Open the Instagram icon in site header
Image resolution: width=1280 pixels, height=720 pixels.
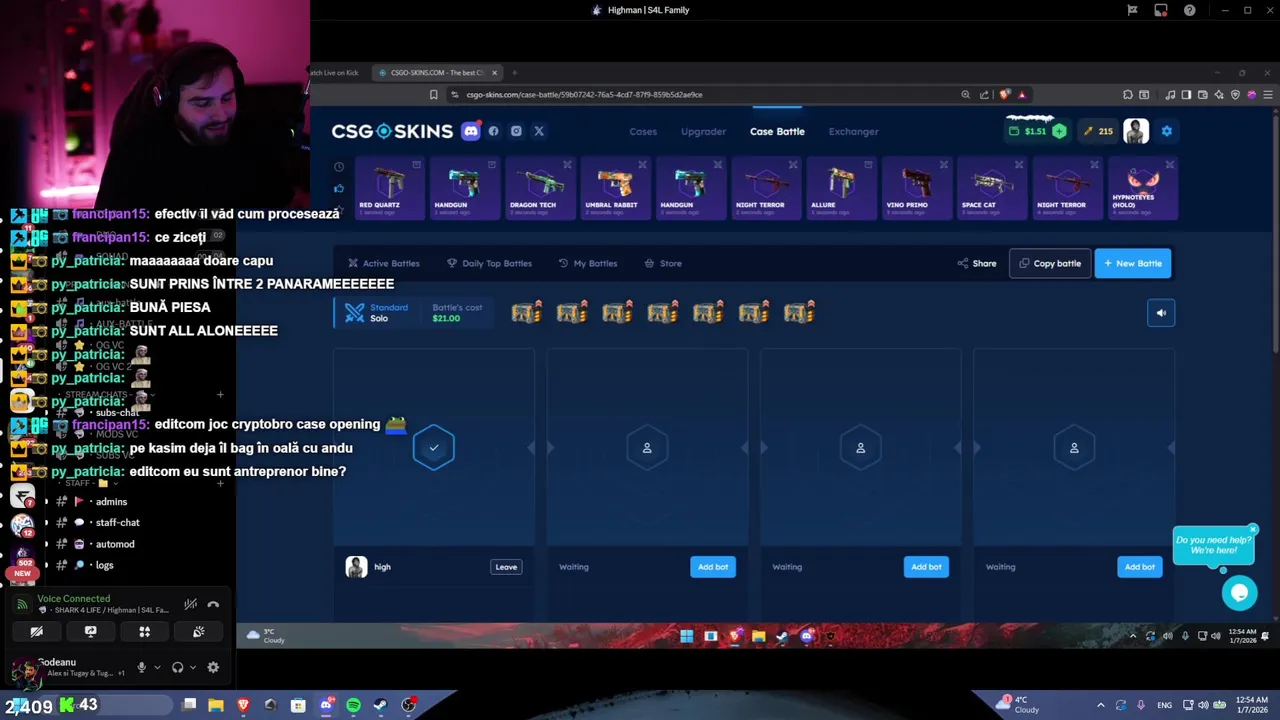[x=516, y=131]
